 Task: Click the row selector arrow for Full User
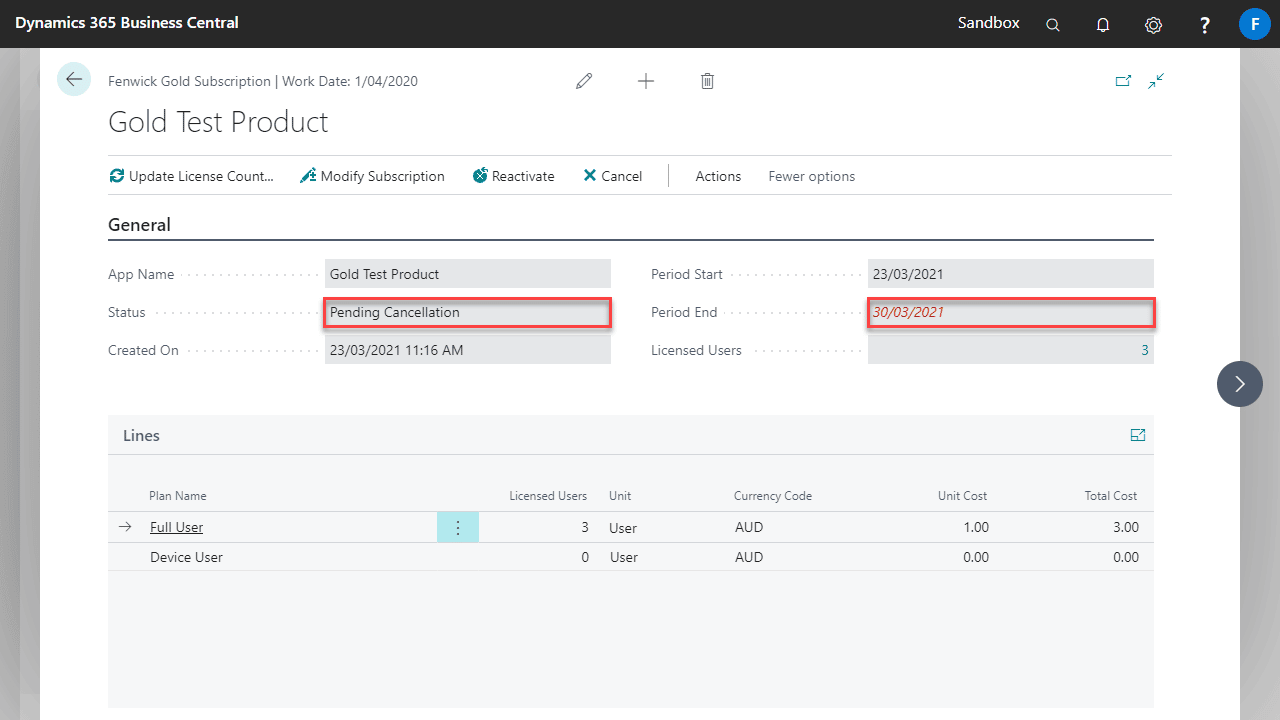click(125, 527)
